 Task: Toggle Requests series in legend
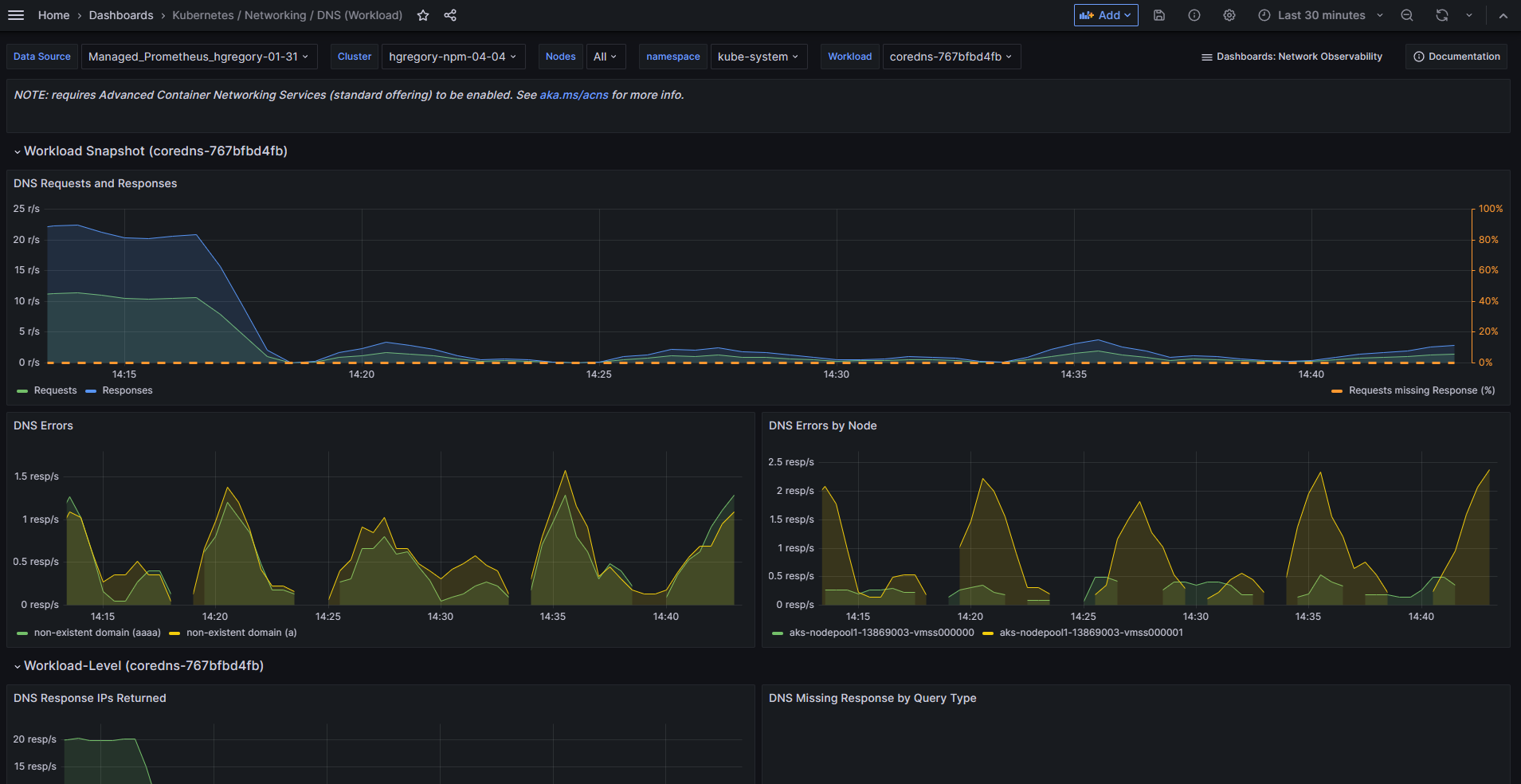coord(55,390)
